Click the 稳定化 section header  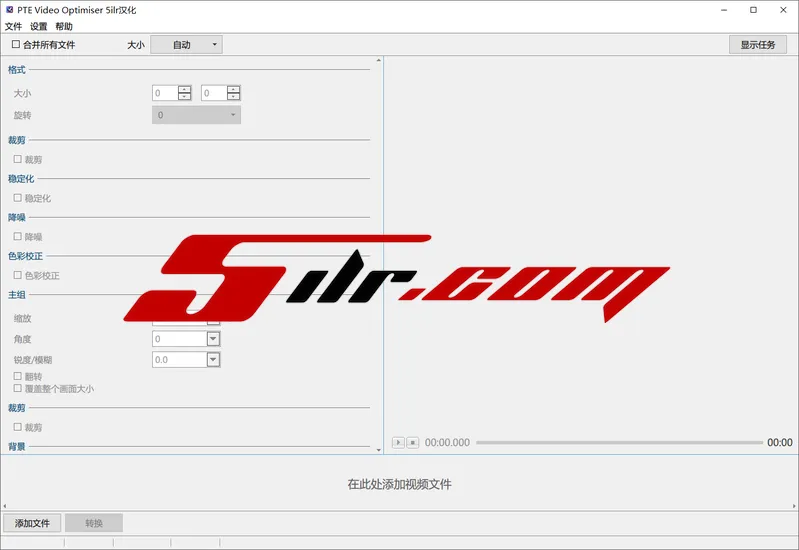pyautogui.click(x=21, y=179)
